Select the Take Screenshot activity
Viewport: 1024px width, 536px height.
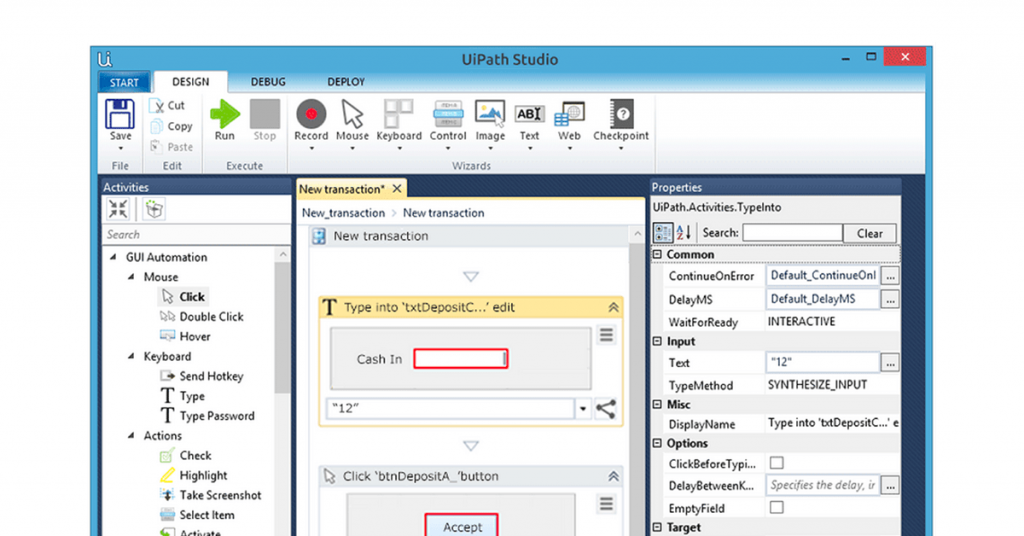[211, 495]
